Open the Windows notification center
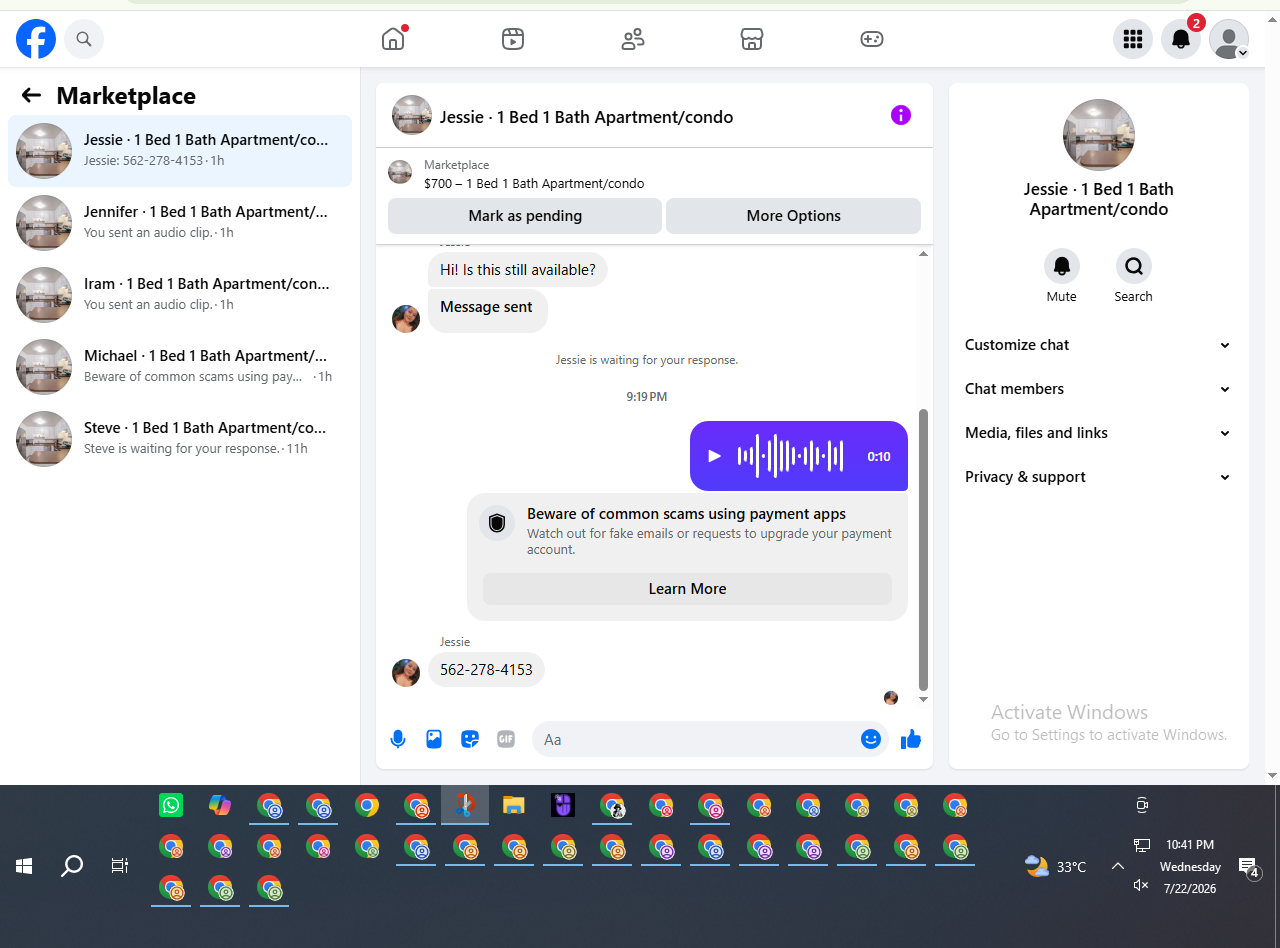Viewport: 1280px width, 948px height. 1248,867
